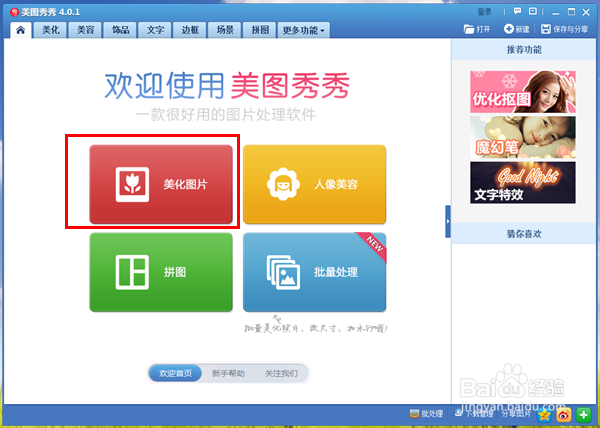Click the 新建 plus button
600x428 pixels.
click(517, 29)
